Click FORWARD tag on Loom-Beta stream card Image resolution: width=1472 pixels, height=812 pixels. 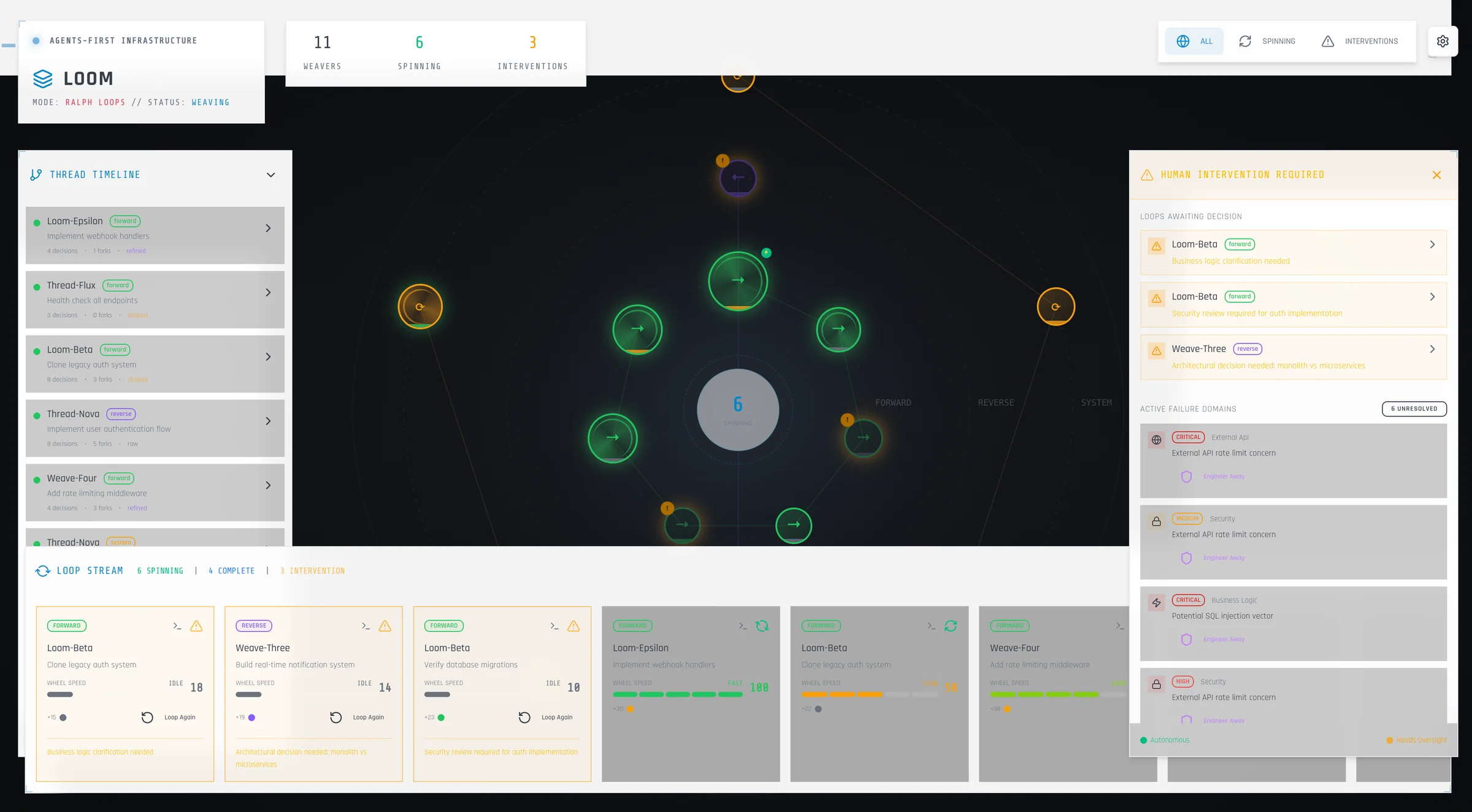(x=66, y=626)
